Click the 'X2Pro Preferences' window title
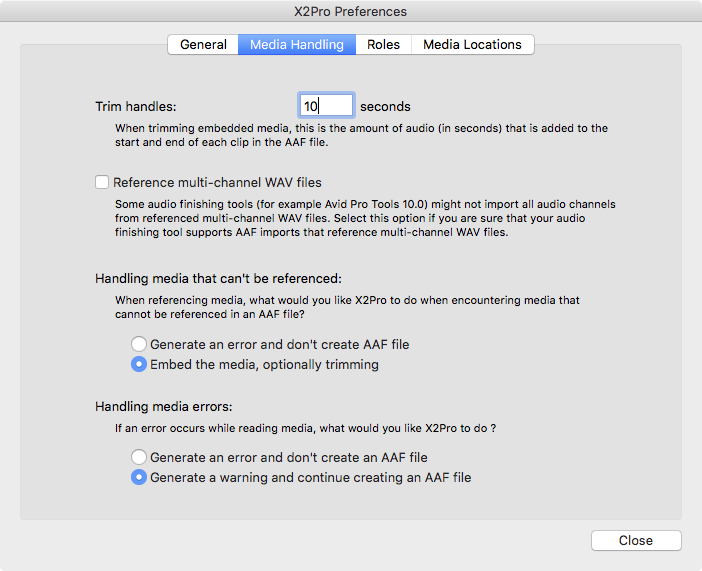702x571 pixels. tap(350, 11)
